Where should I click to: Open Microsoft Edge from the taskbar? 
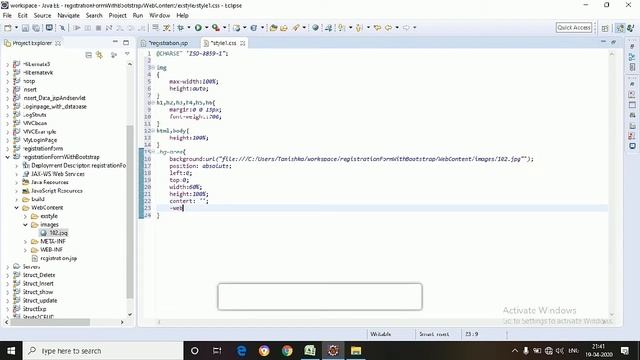(241, 351)
